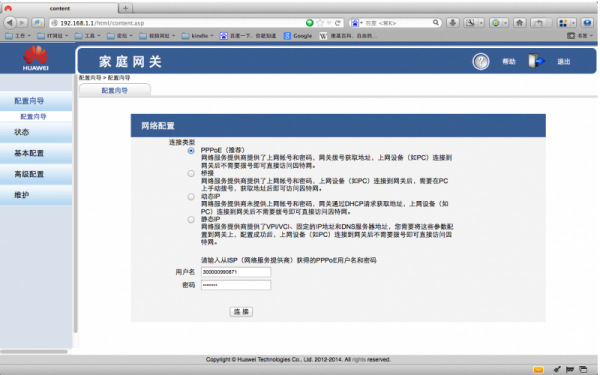Click the brush icon in status bar
The height and width of the screenshot is (375, 600).
click(x=558, y=370)
